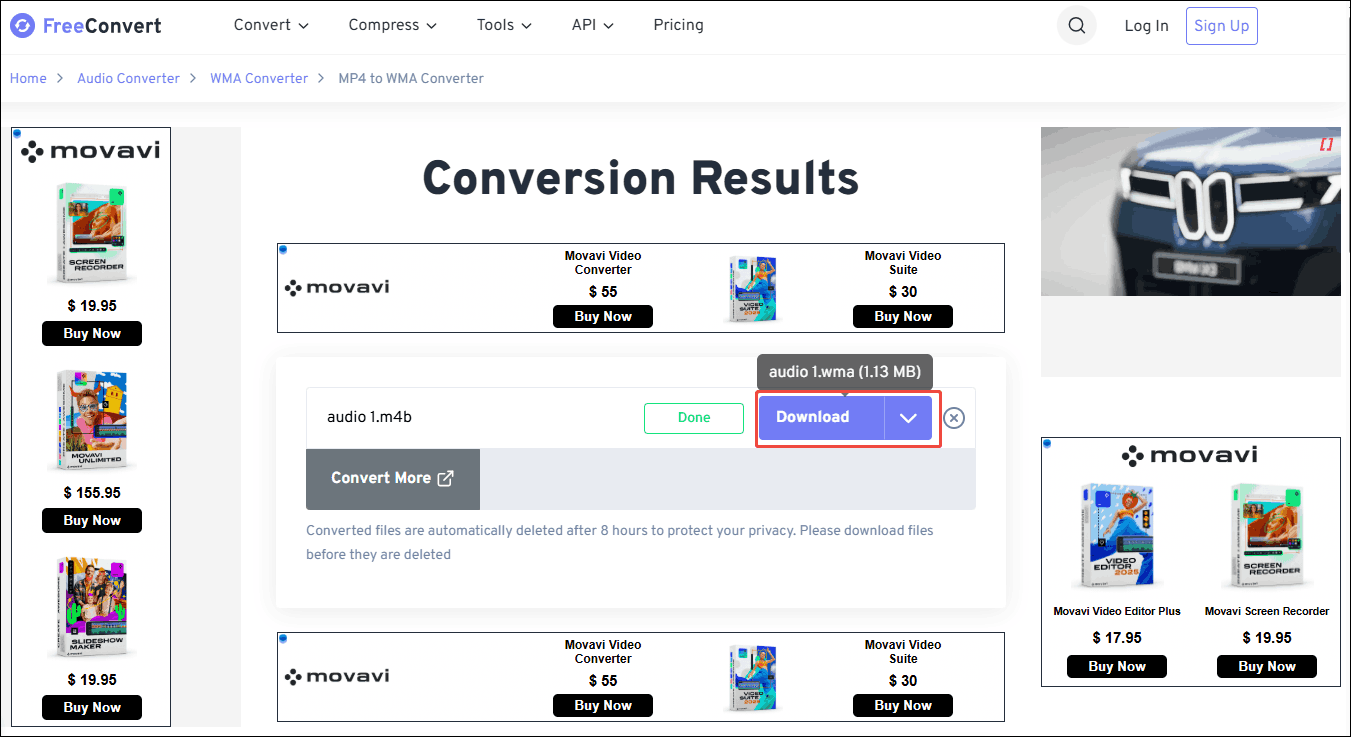Screen dimensions: 1351x737
Task: Click the Movavi Video Editor Plus label
Action: pos(1117,611)
